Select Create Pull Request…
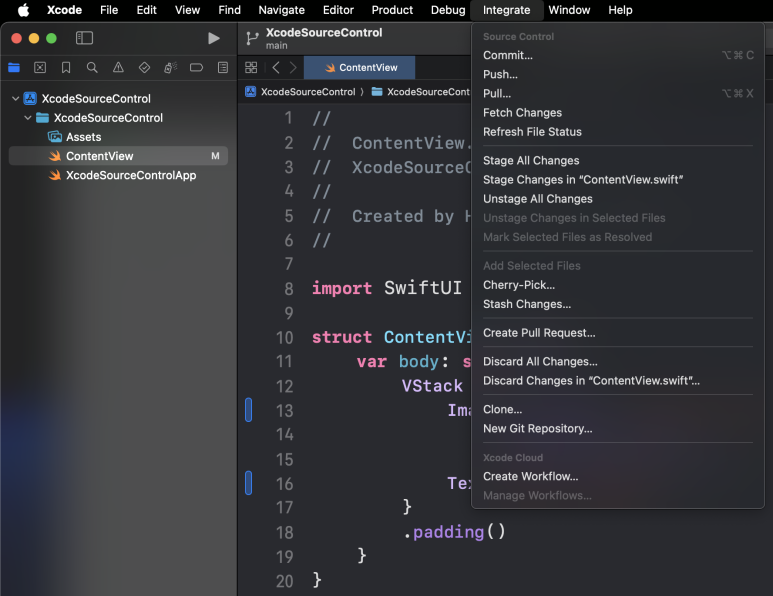This screenshot has height=596, width=773. 618,333
